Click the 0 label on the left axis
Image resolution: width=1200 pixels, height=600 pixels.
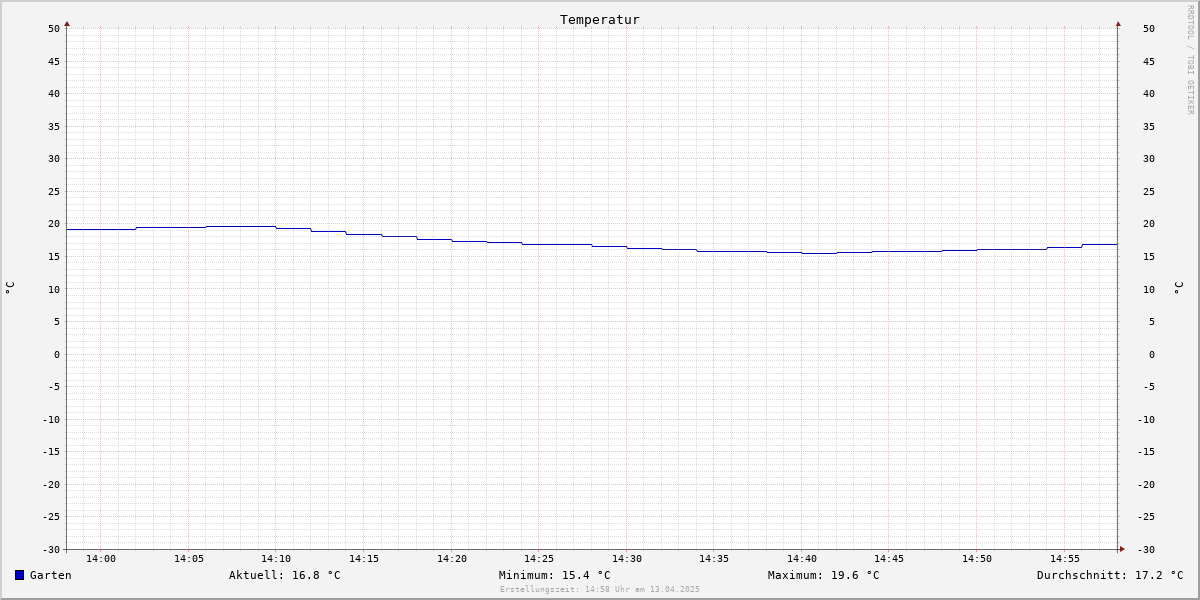coord(57,355)
